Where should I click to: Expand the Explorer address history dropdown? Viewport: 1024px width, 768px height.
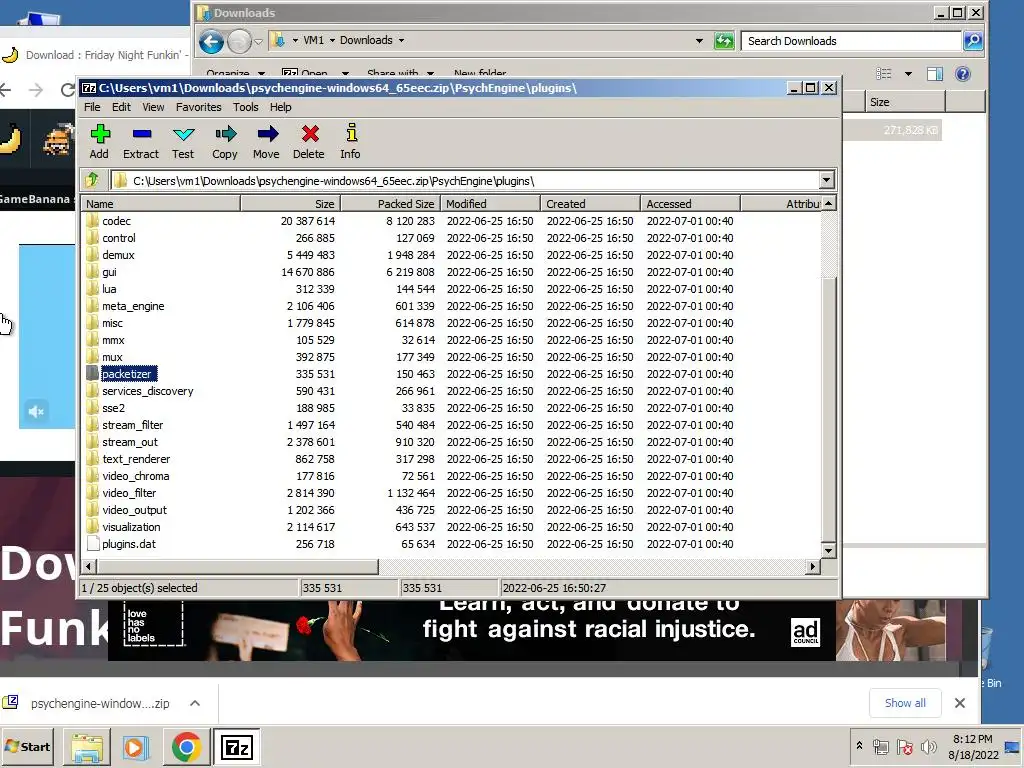click(699, 40)
